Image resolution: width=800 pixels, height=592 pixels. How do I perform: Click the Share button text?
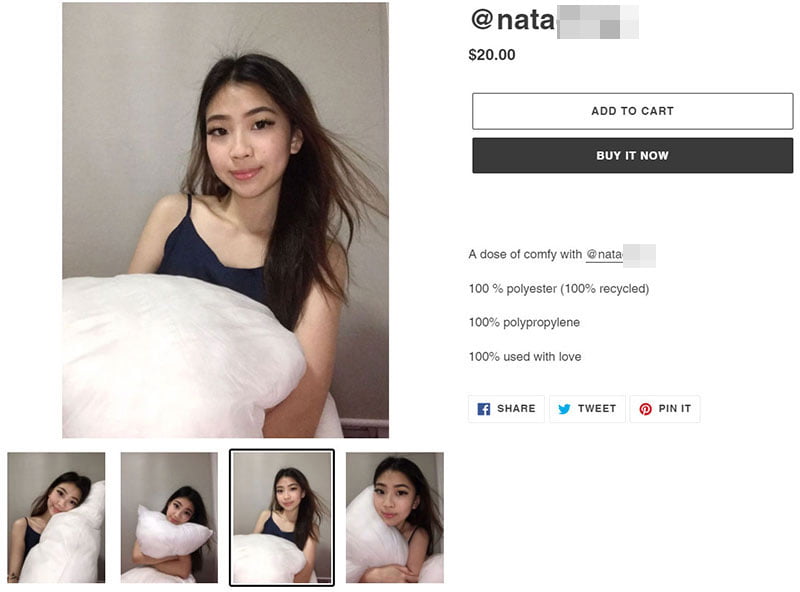click(x=516, y=408)
